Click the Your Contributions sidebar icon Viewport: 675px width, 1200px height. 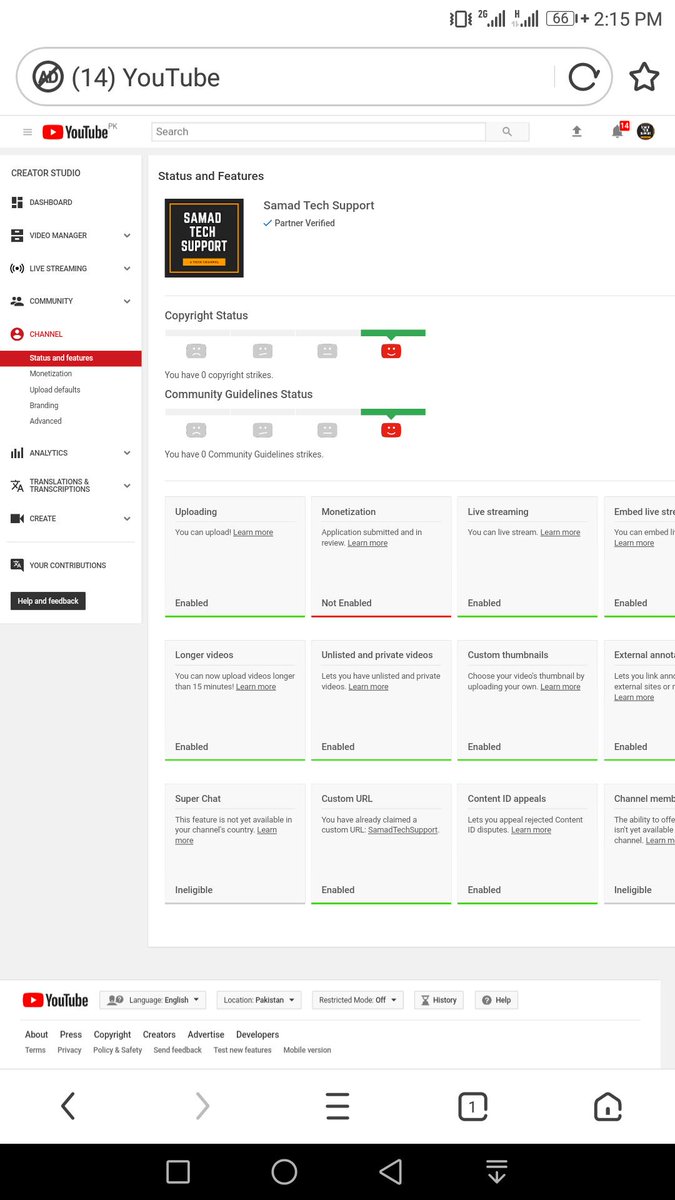[17, 565]
